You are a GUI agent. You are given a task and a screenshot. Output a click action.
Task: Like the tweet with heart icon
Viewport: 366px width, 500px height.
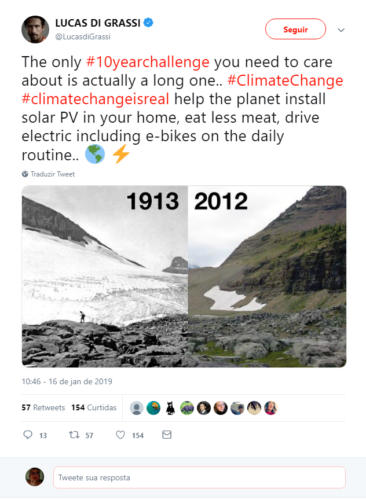[120, 435]
